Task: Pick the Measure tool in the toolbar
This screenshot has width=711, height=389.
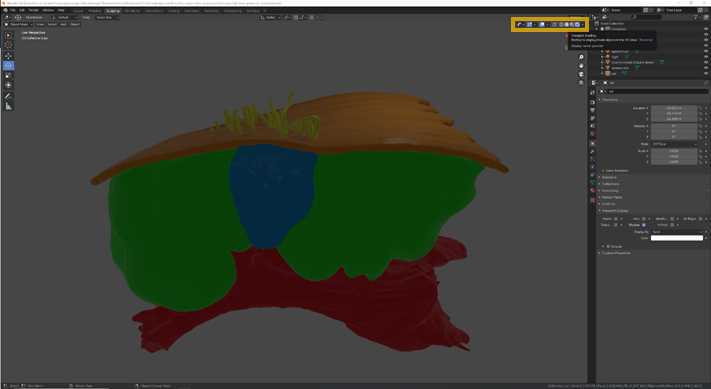Action: click(8, 106)
